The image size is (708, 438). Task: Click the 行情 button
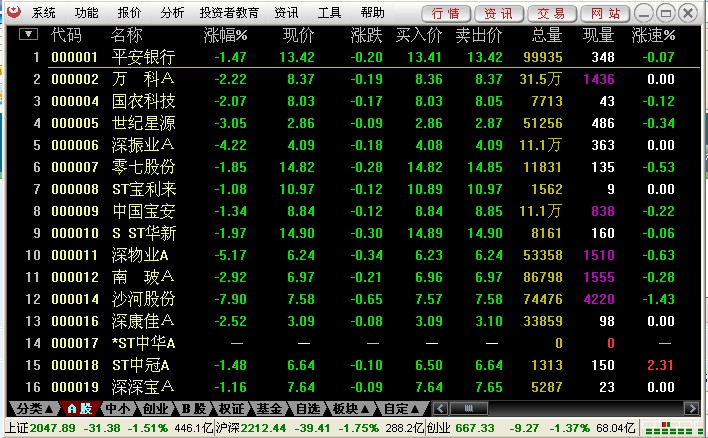tap(446, 14)
